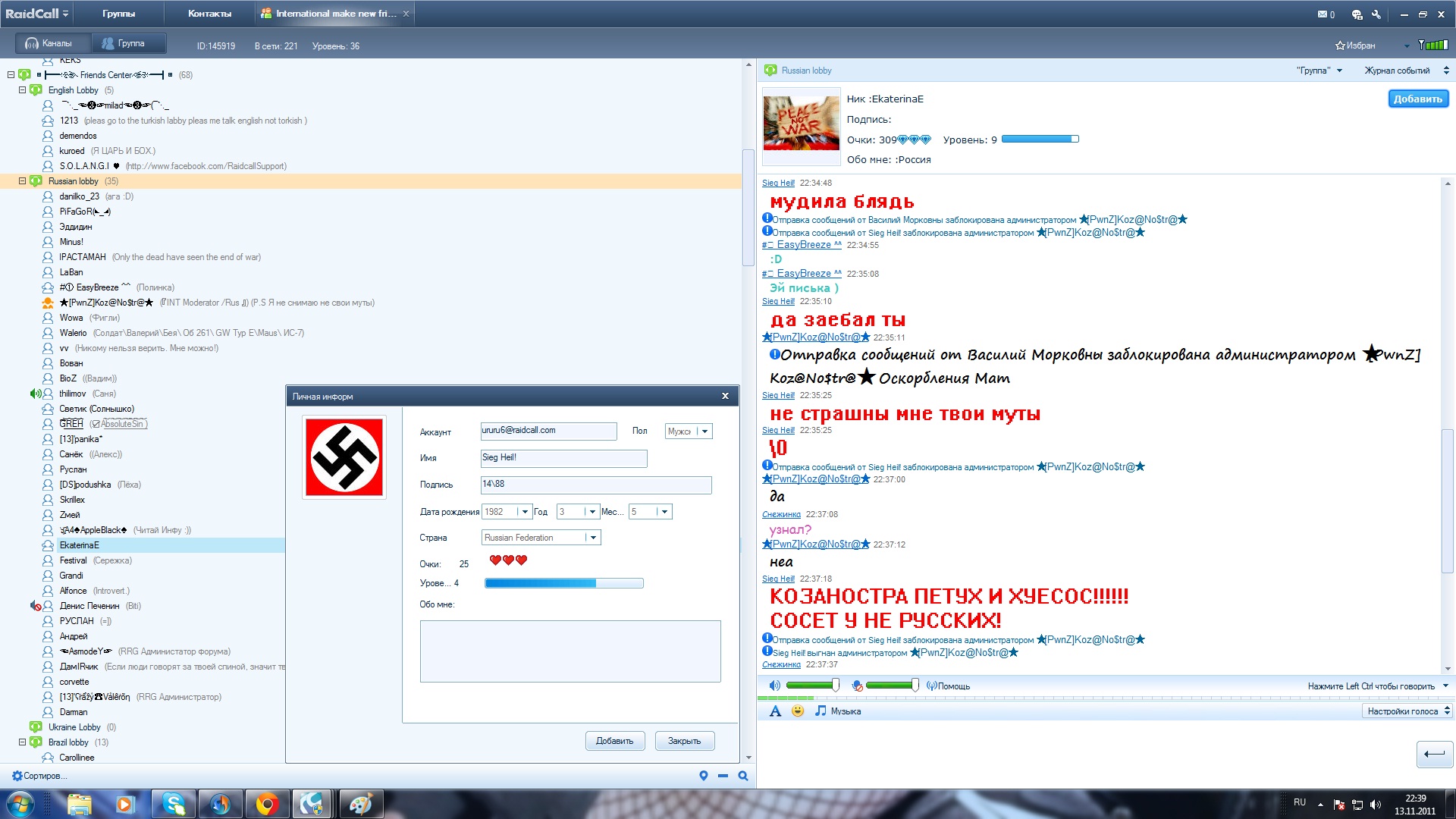Click Закрыть button in profile dialog
The height and width of the screenshot is (819, 1456).
click(x=684, y=741)
